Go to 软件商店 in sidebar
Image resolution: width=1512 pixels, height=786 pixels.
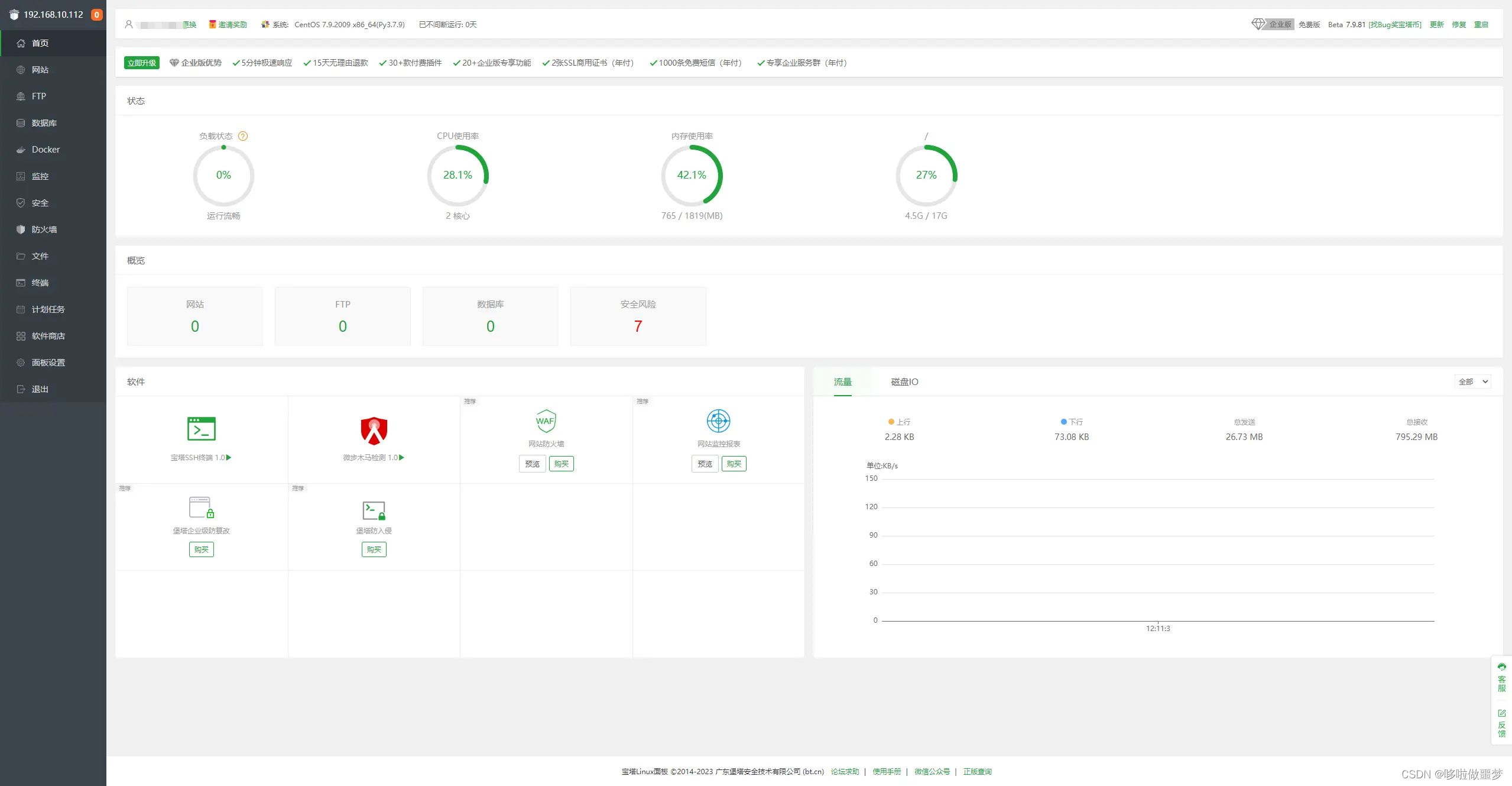[48, 336]
